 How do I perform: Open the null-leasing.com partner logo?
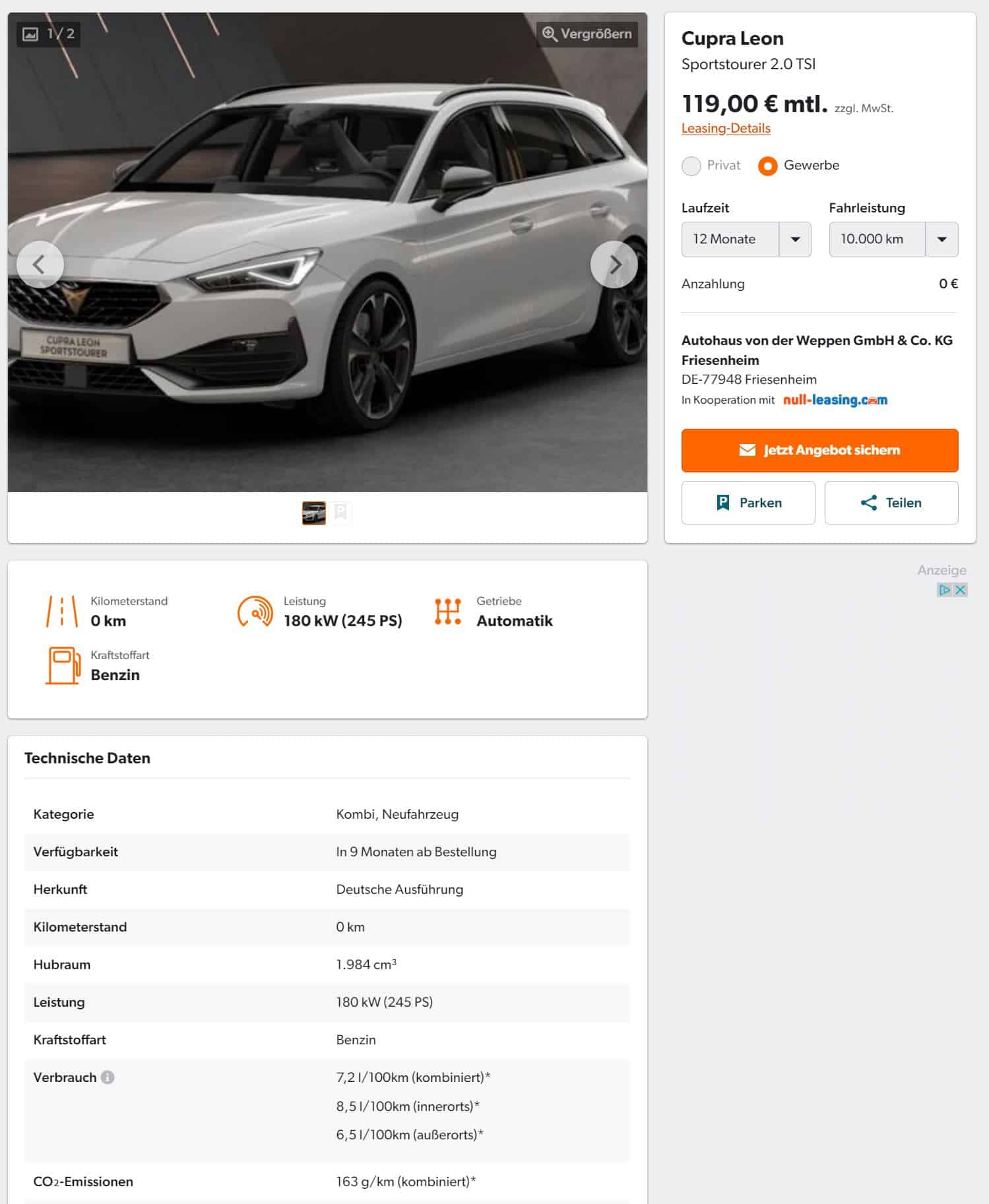pyautogui.click(x=835, y=400)
